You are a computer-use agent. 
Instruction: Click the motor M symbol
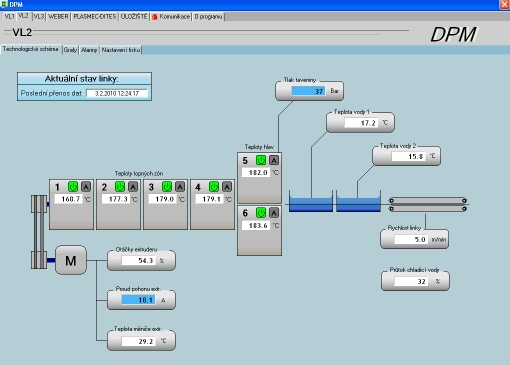coord(71,260)
